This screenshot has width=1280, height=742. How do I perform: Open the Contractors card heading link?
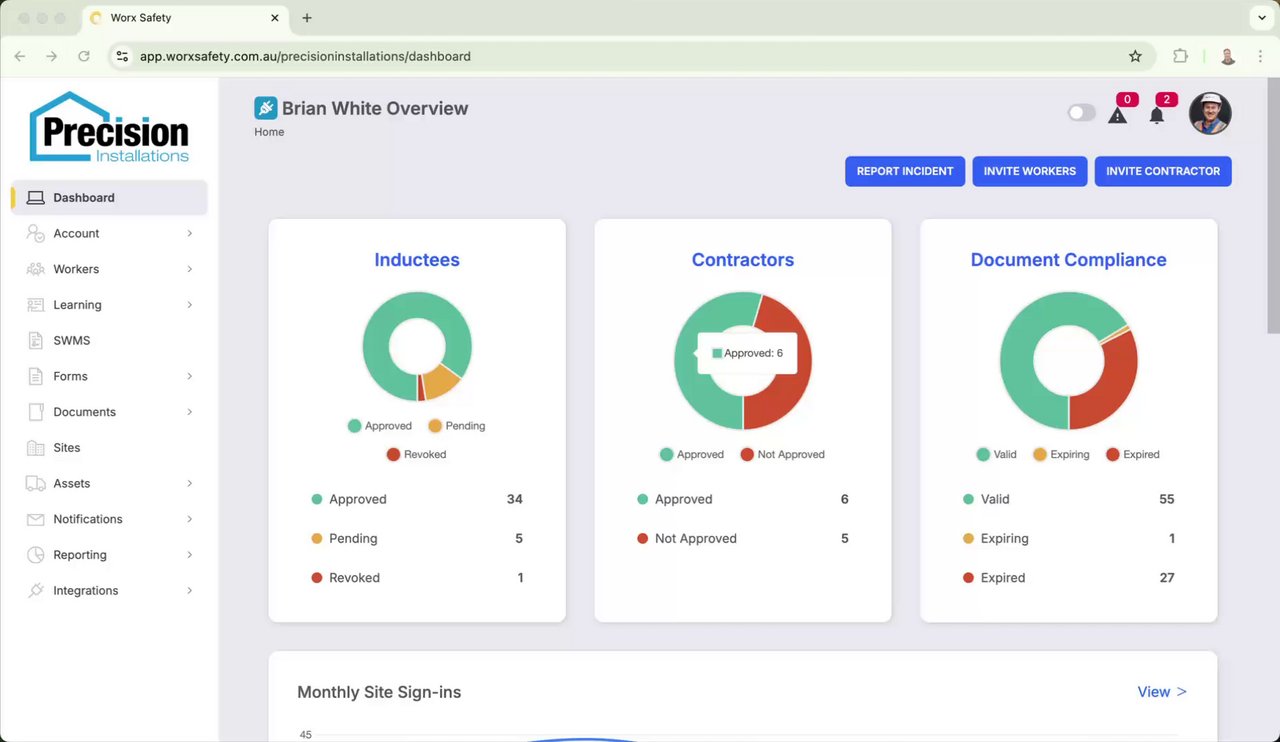click(x=743, y=260)
